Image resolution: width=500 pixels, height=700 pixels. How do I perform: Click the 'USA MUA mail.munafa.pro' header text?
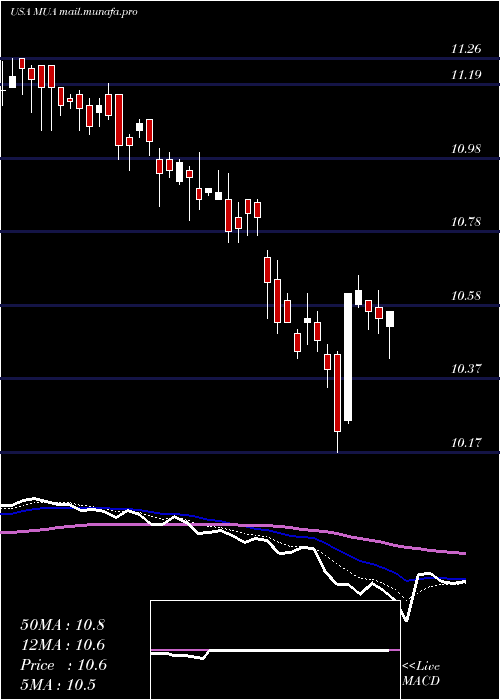[x=74, y=12]
